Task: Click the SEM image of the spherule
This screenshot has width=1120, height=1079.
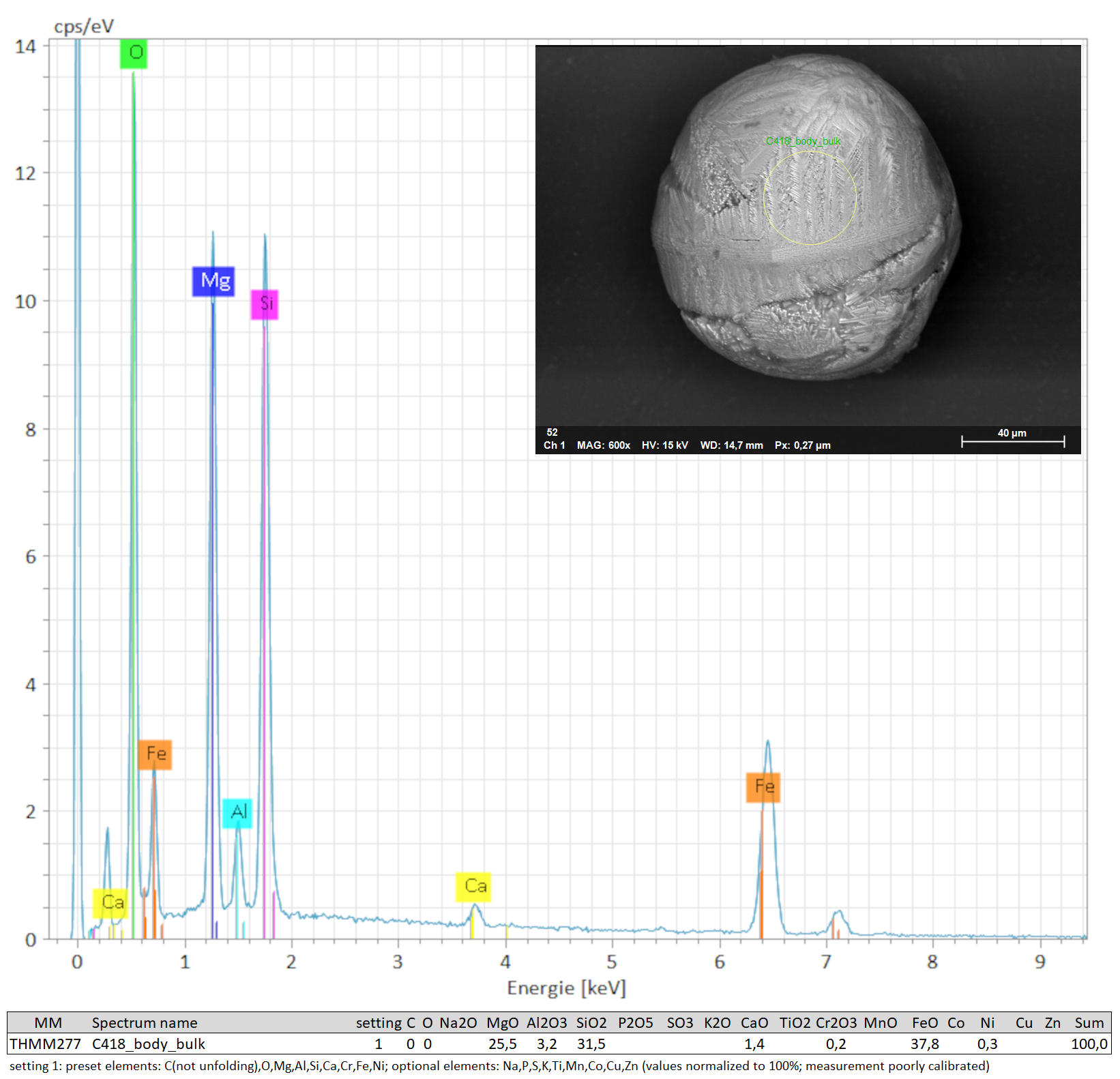Action: pyautogui.click(x=808, y=273)
